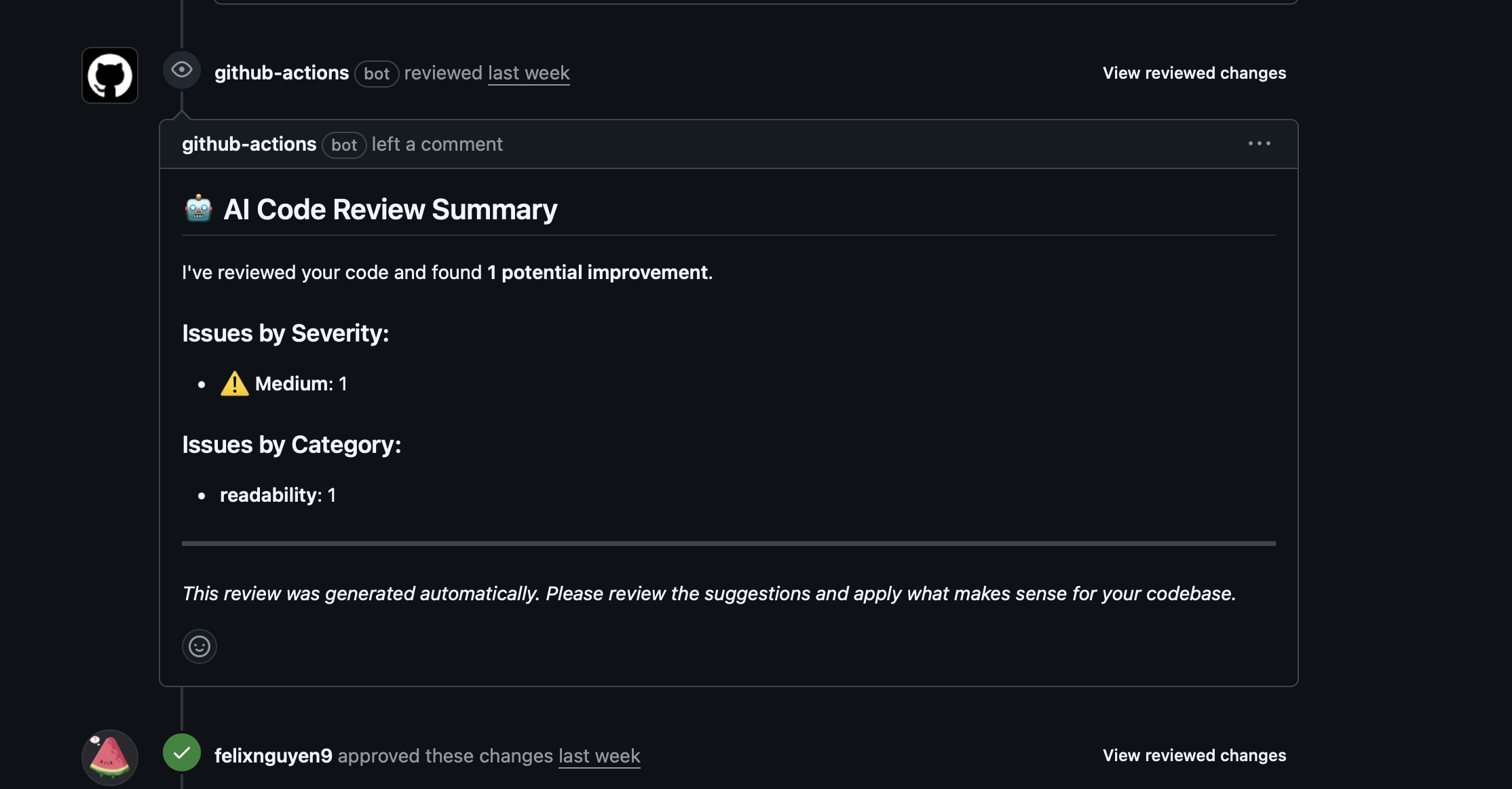
Task: Select the github-actions username
Action: (282, 73)
